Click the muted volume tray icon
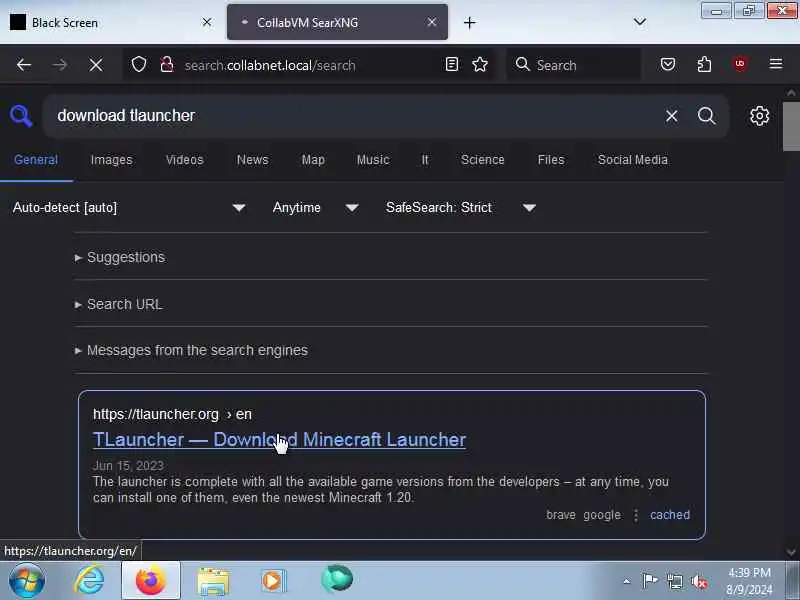Image resolution: width=800 pixels, height=600 pixels. [699, 581]
